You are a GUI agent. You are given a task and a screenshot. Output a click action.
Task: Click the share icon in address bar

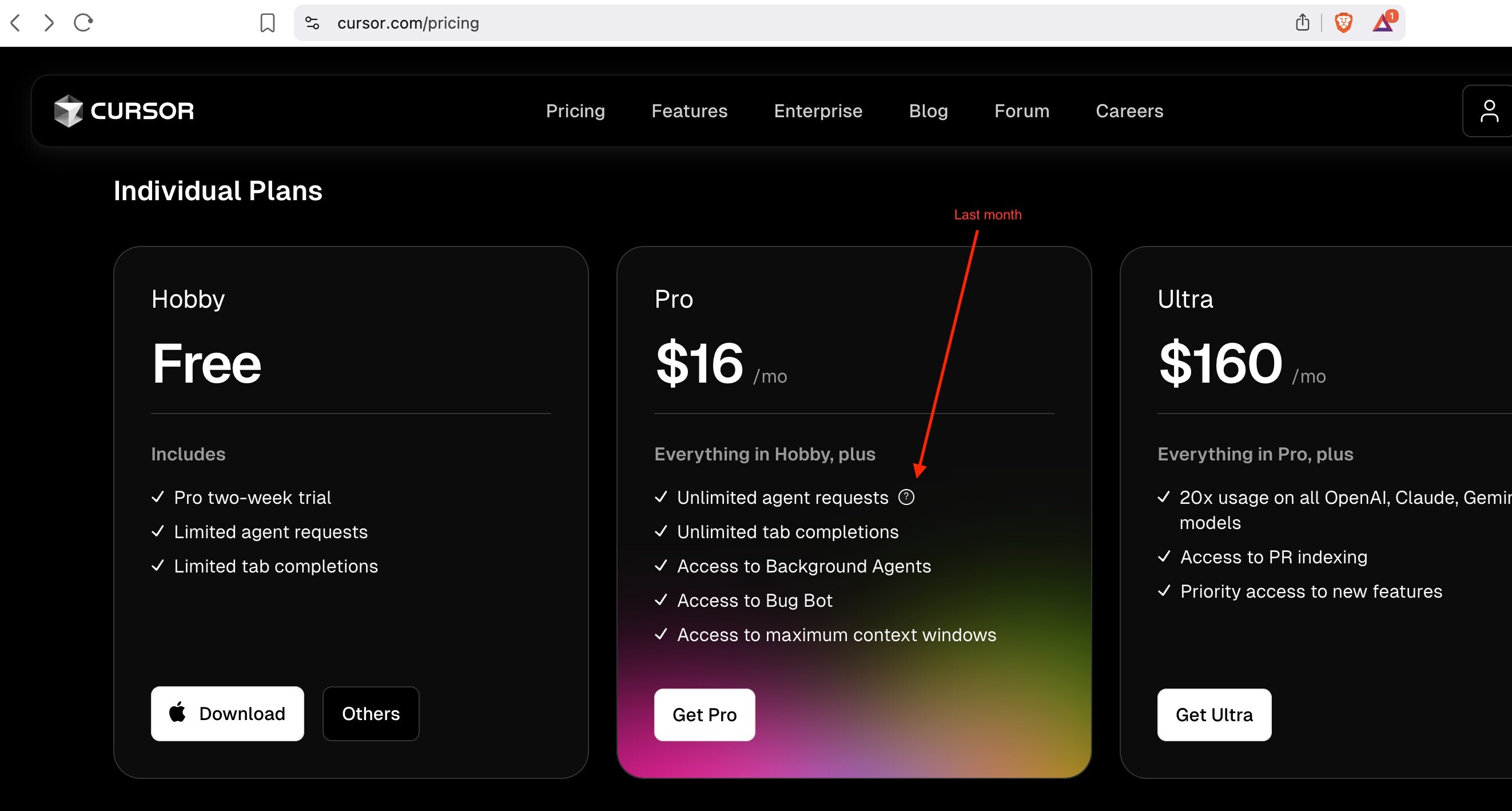(x=1302, y=23)
